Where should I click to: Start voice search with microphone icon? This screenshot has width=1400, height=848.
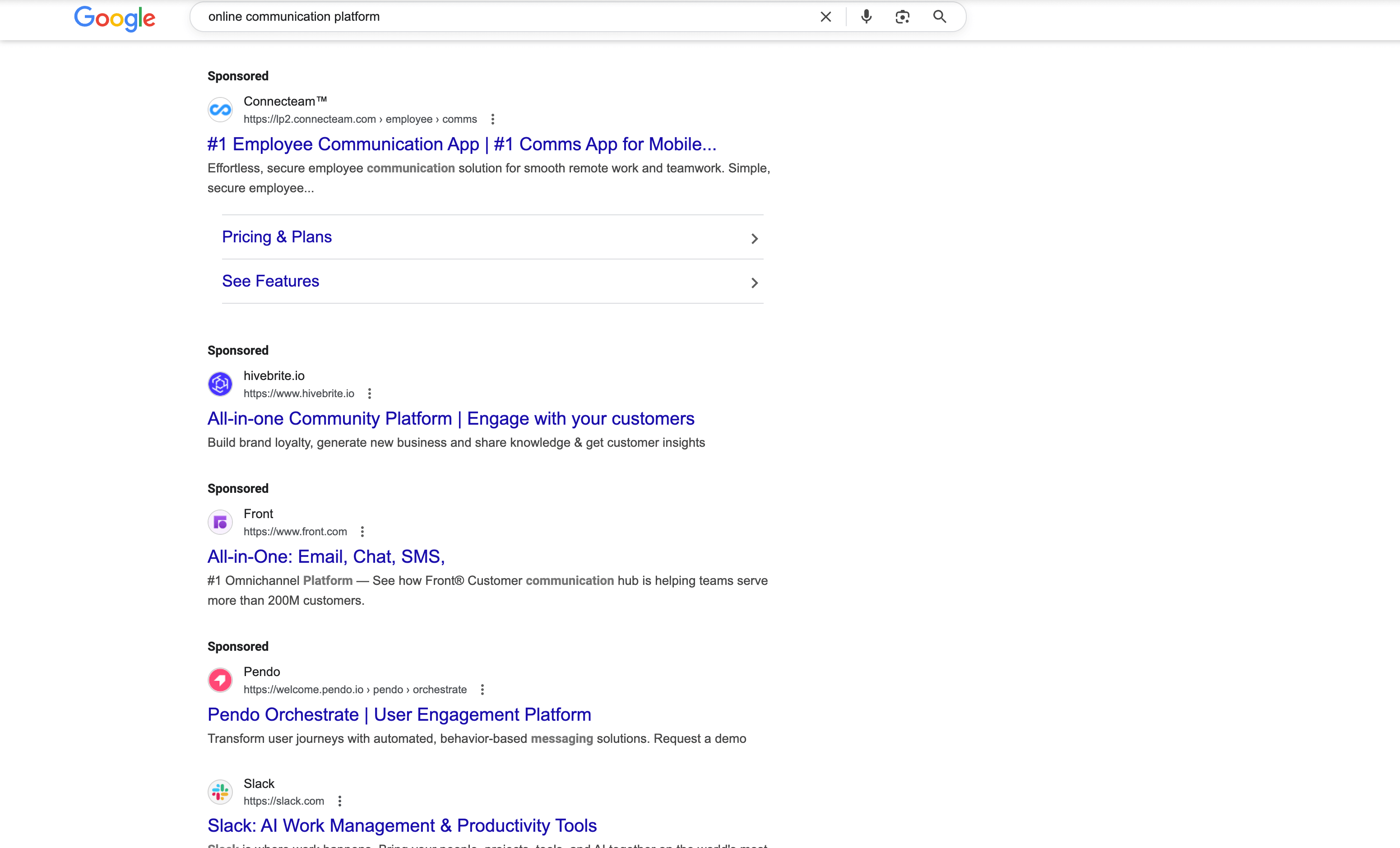[x=866, y=17]
